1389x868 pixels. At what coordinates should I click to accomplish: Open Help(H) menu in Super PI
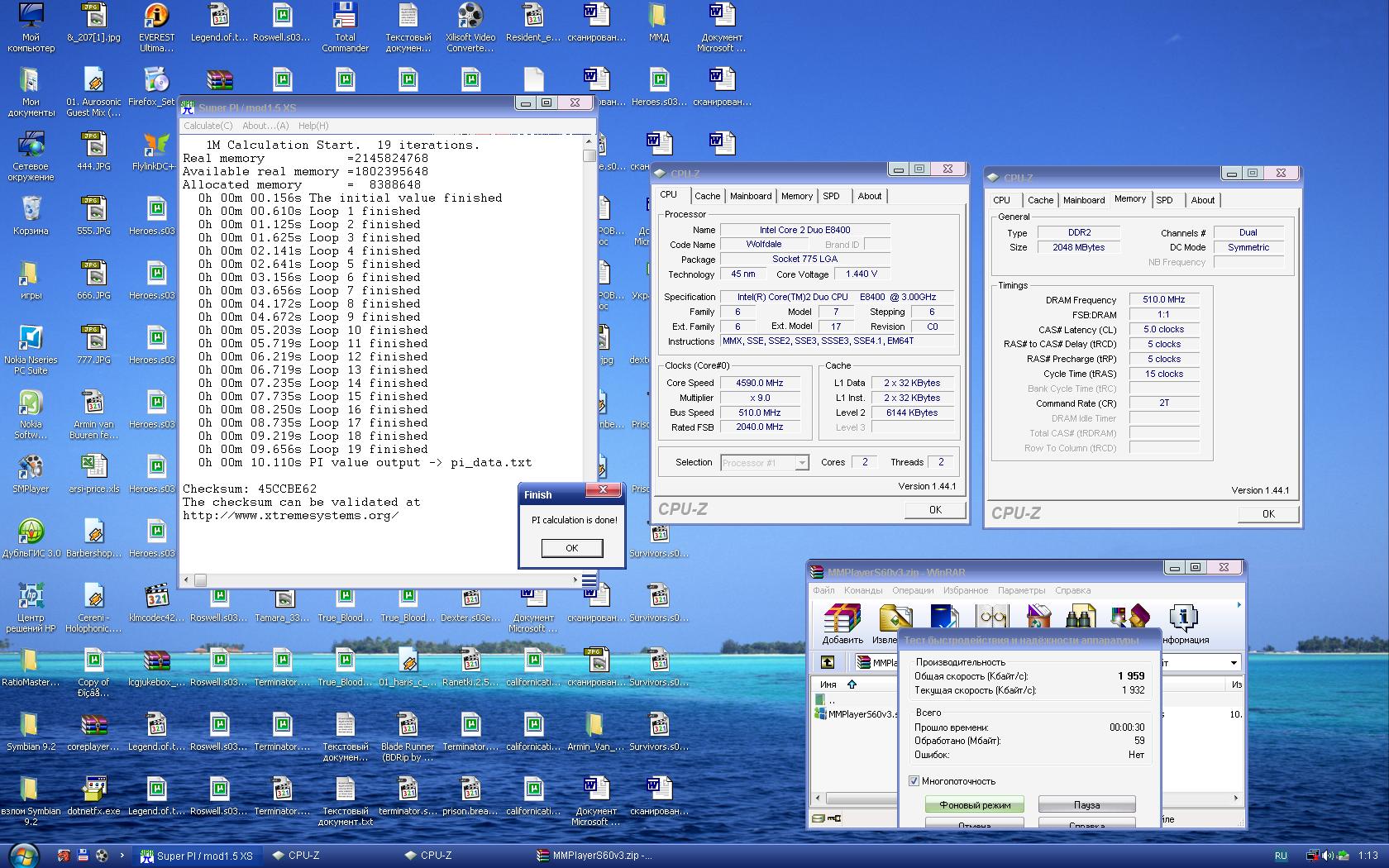313,126
